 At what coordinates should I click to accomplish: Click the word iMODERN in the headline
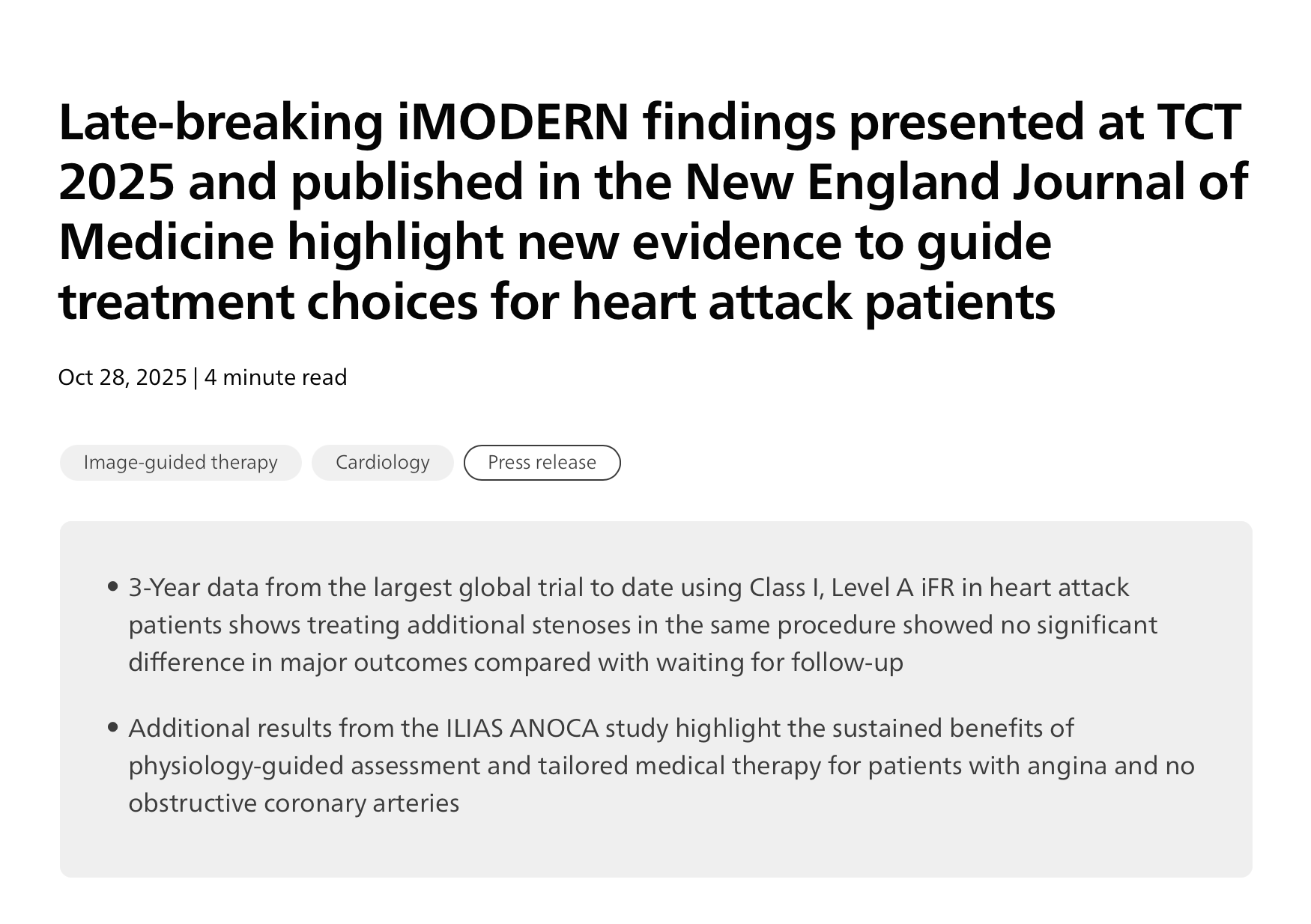[x=512, y=122]
